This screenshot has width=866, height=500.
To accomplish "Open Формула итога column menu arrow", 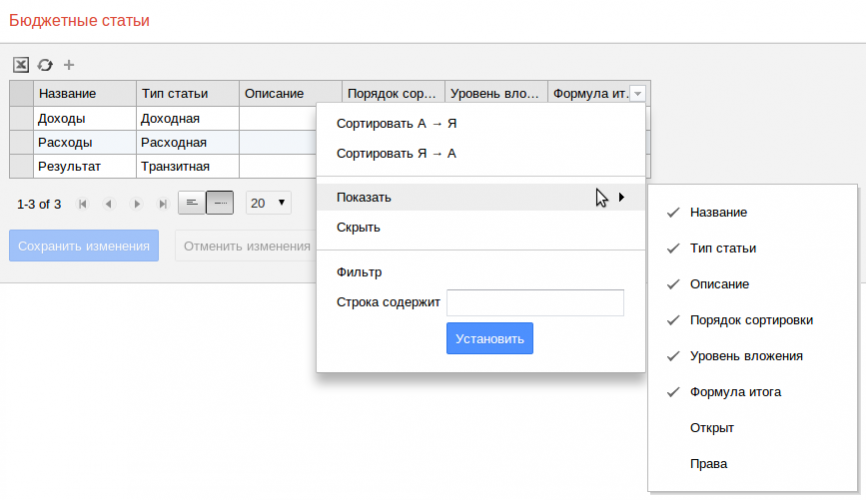I will 638,93.
